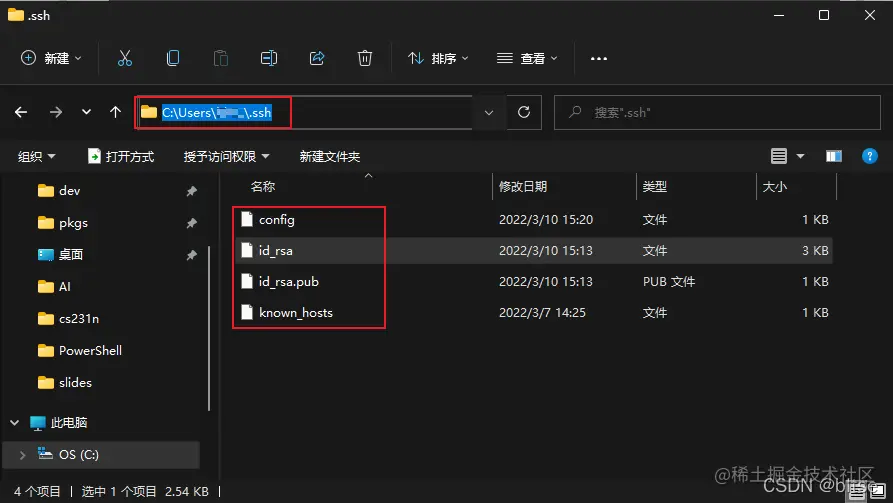Click 打开方式 (Open with) button

(x=121, y=156)
